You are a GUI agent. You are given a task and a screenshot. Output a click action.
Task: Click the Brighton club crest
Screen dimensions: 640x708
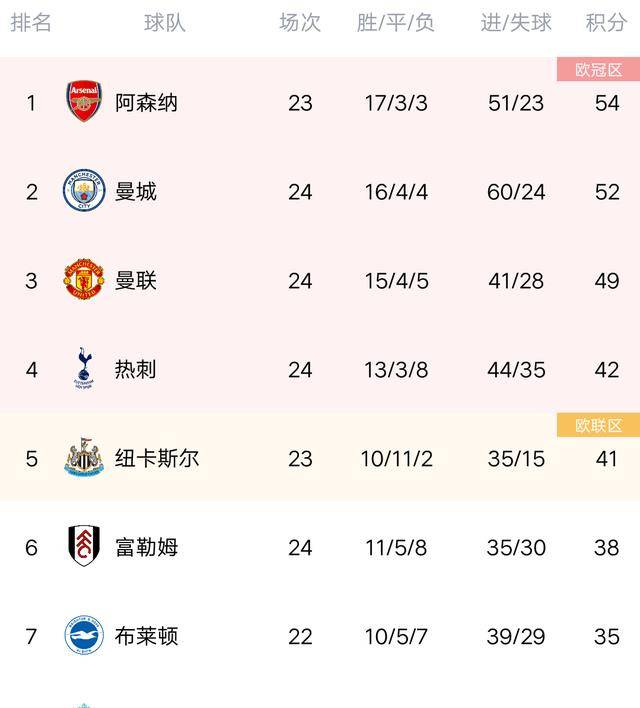pyautogui.click(x=84, y=636)
